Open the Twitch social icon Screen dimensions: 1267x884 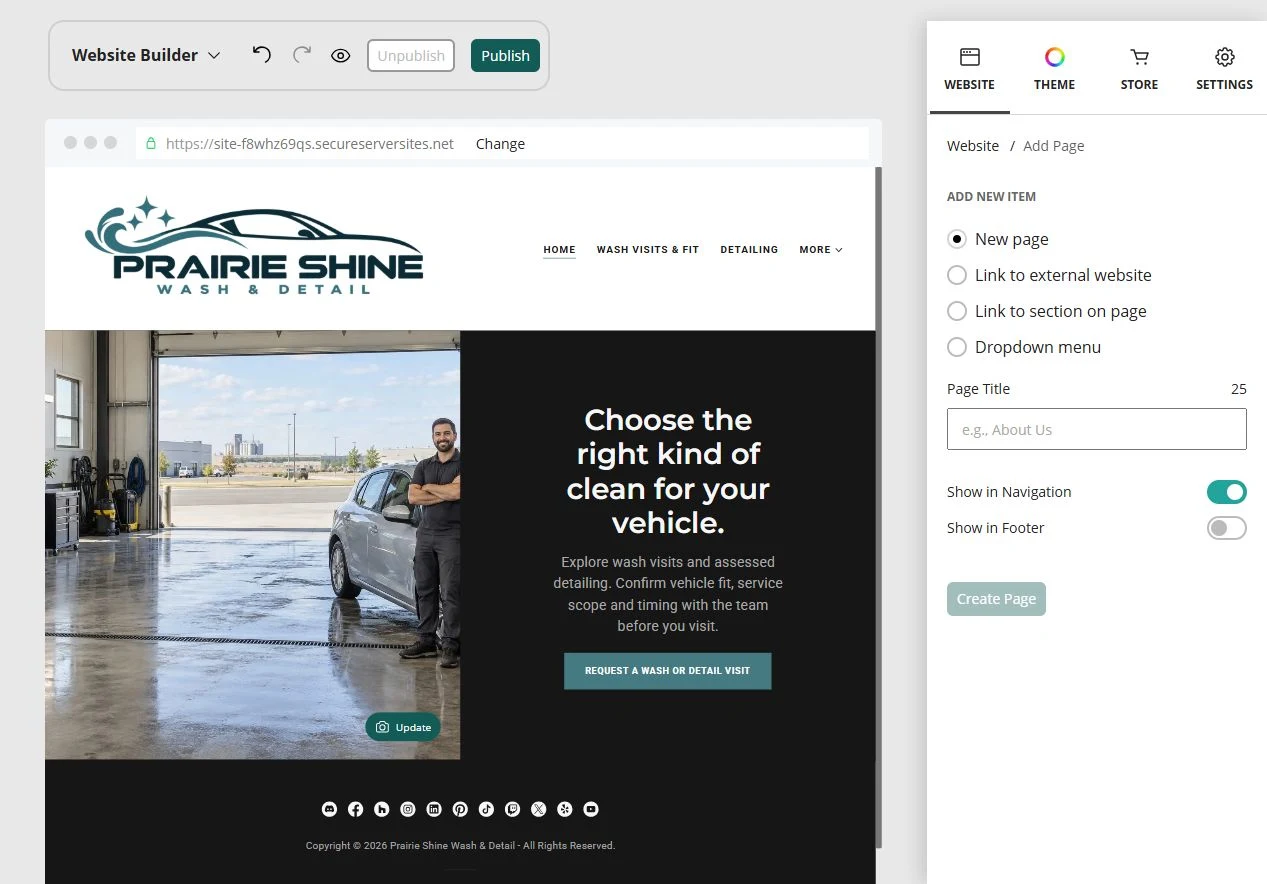[x=513, y=809]
